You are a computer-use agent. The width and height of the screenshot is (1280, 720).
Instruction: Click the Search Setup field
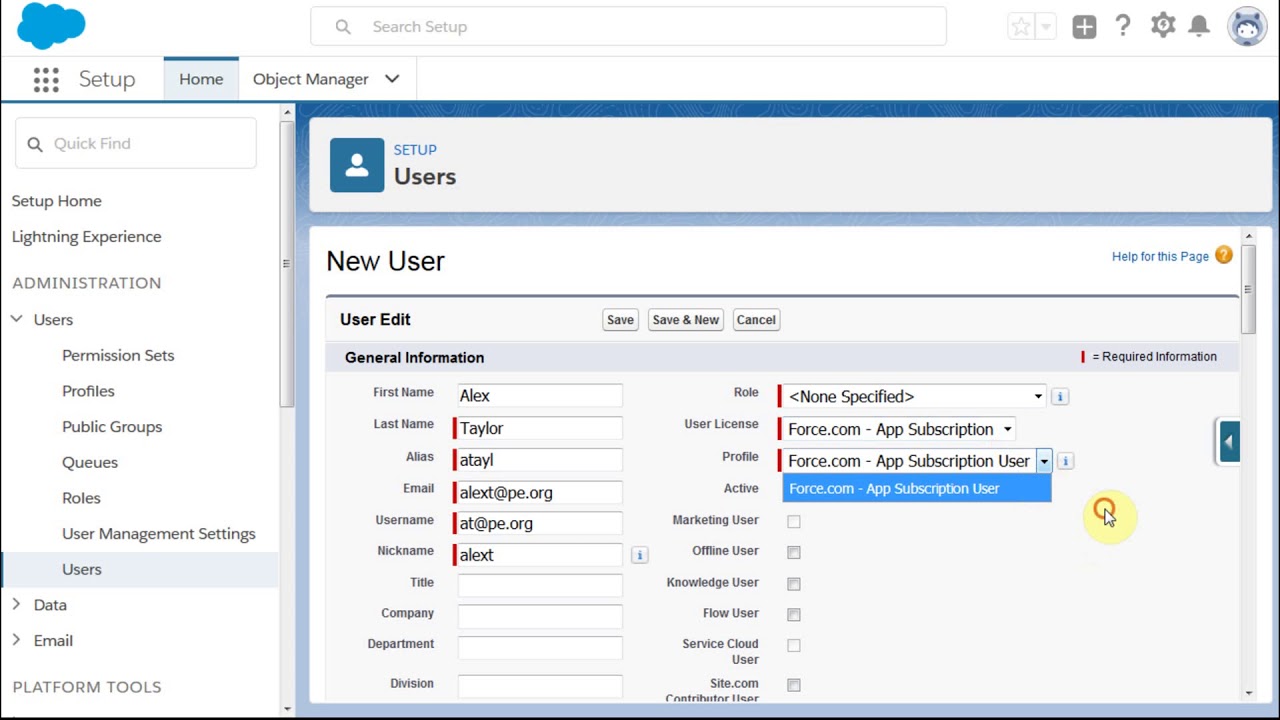click(628, 27)
